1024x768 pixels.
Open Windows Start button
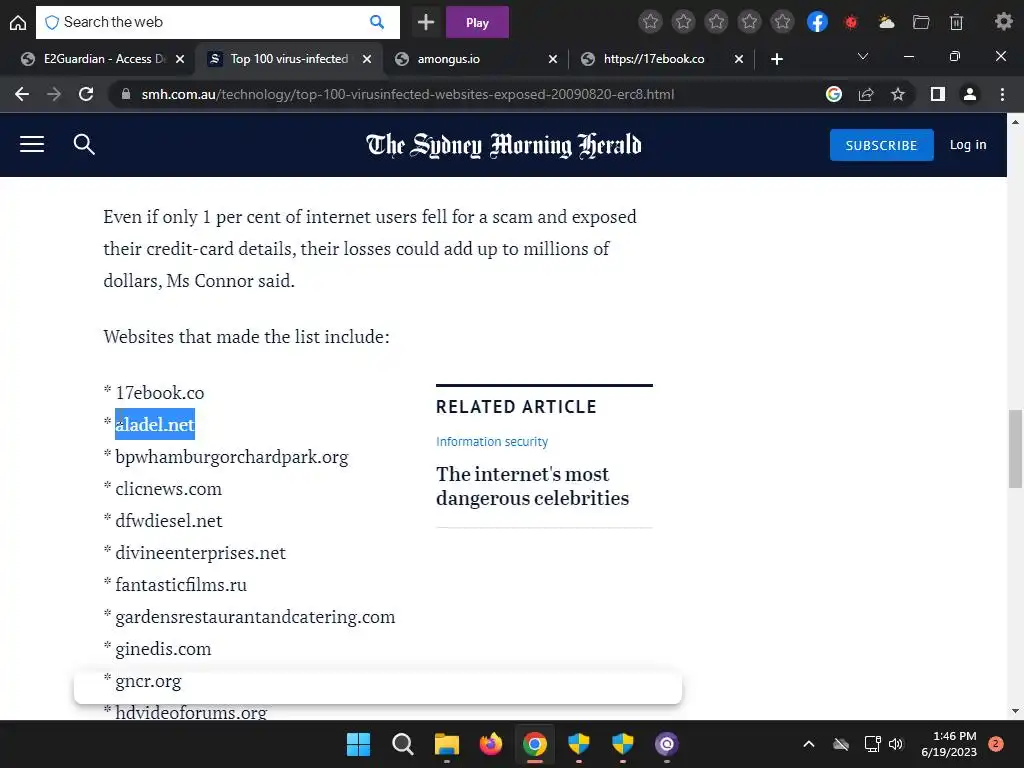(x=359, y=744)
